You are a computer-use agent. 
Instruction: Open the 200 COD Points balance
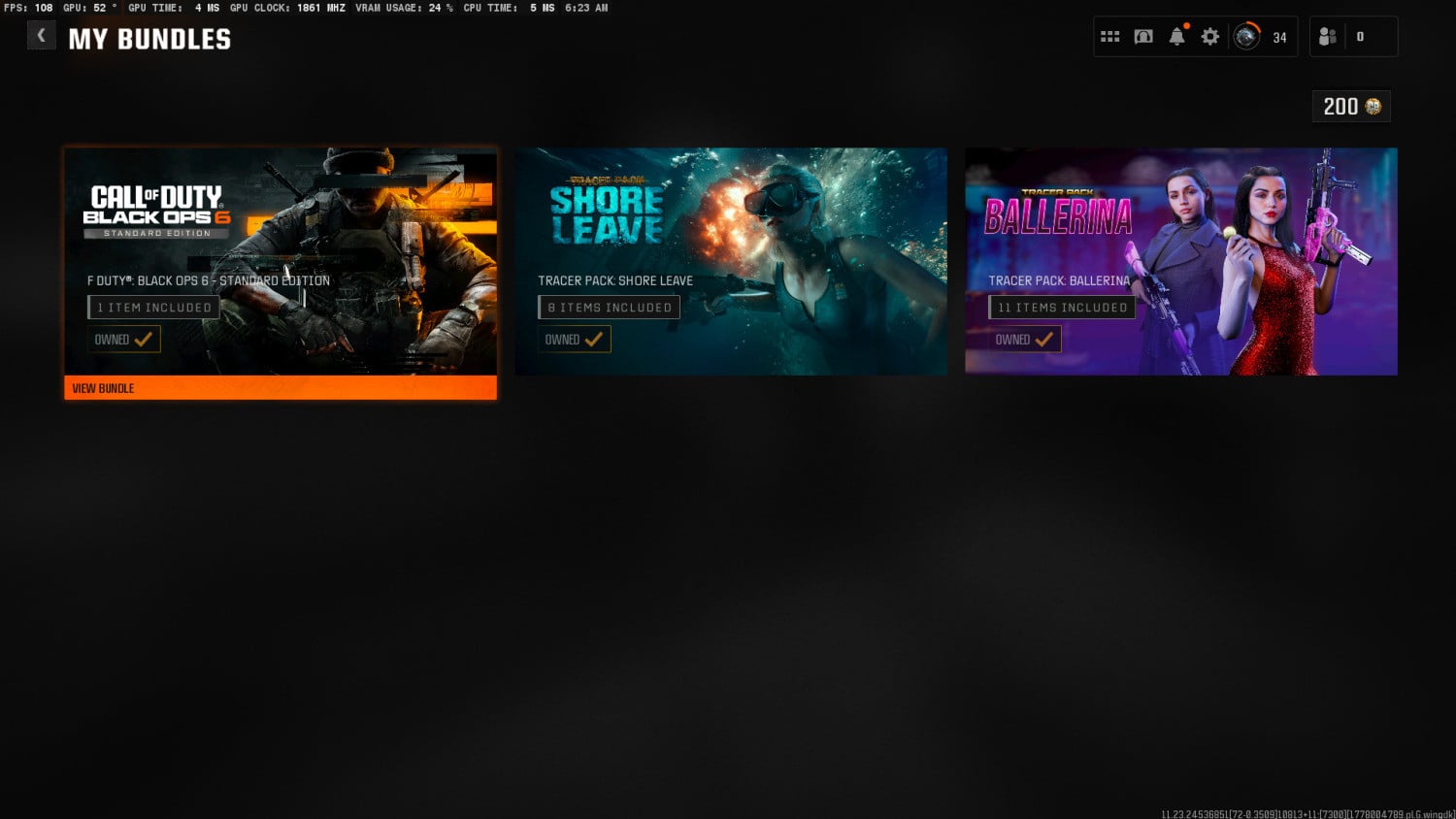coord(1351,107)
